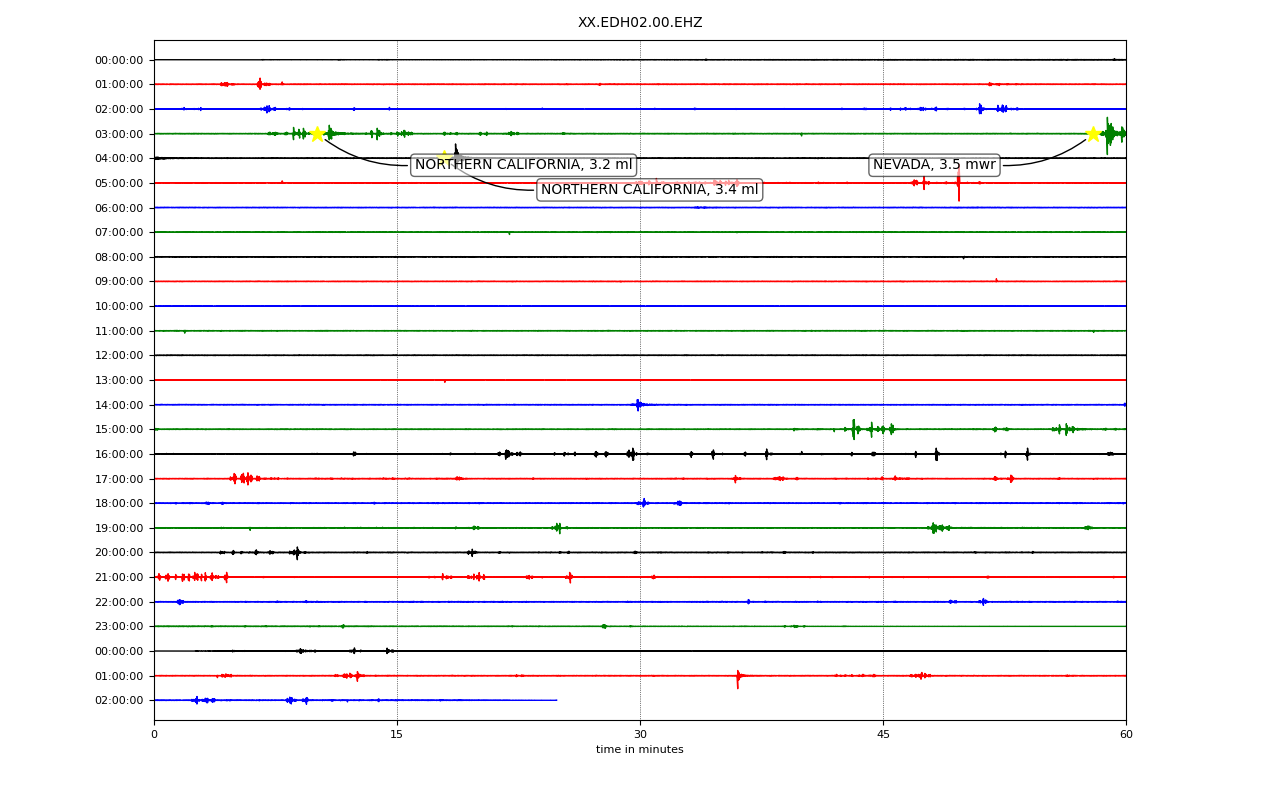
Task: Click the end of the blue 02:00:00 bottom trace
Action: (556, 700)
